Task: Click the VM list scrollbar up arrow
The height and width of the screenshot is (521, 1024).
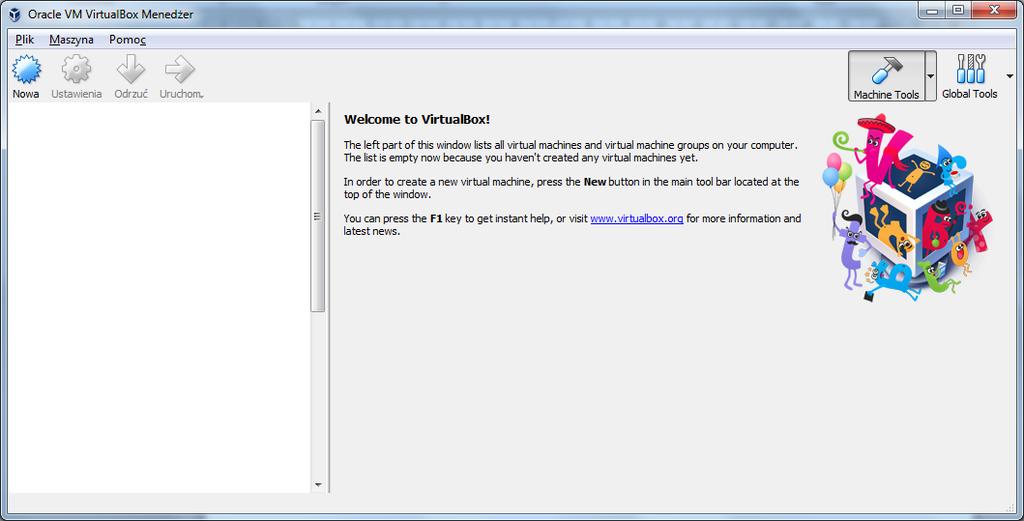Action: point(318,111)
